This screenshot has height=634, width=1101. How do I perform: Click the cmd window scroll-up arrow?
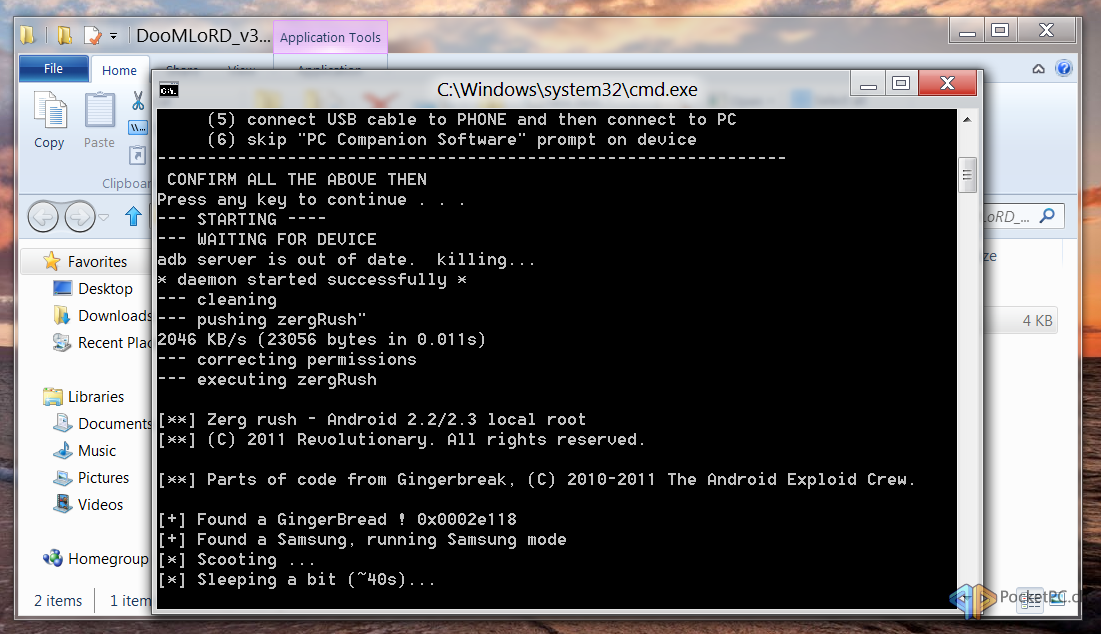coord(967,118)
